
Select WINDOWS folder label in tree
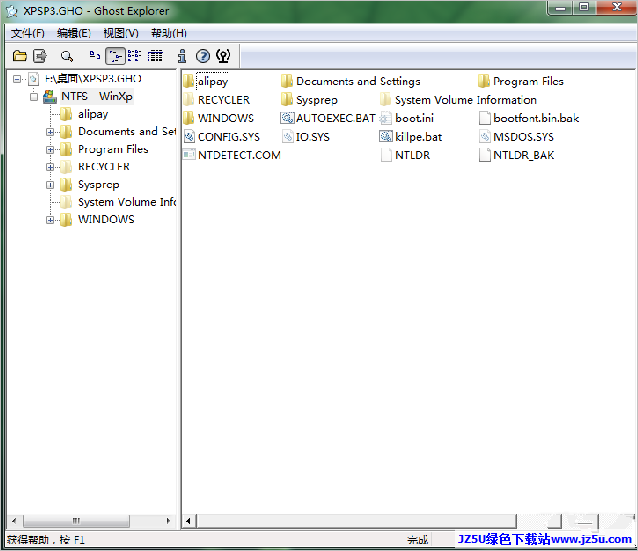pyautogui.click(x=106, y=219)
